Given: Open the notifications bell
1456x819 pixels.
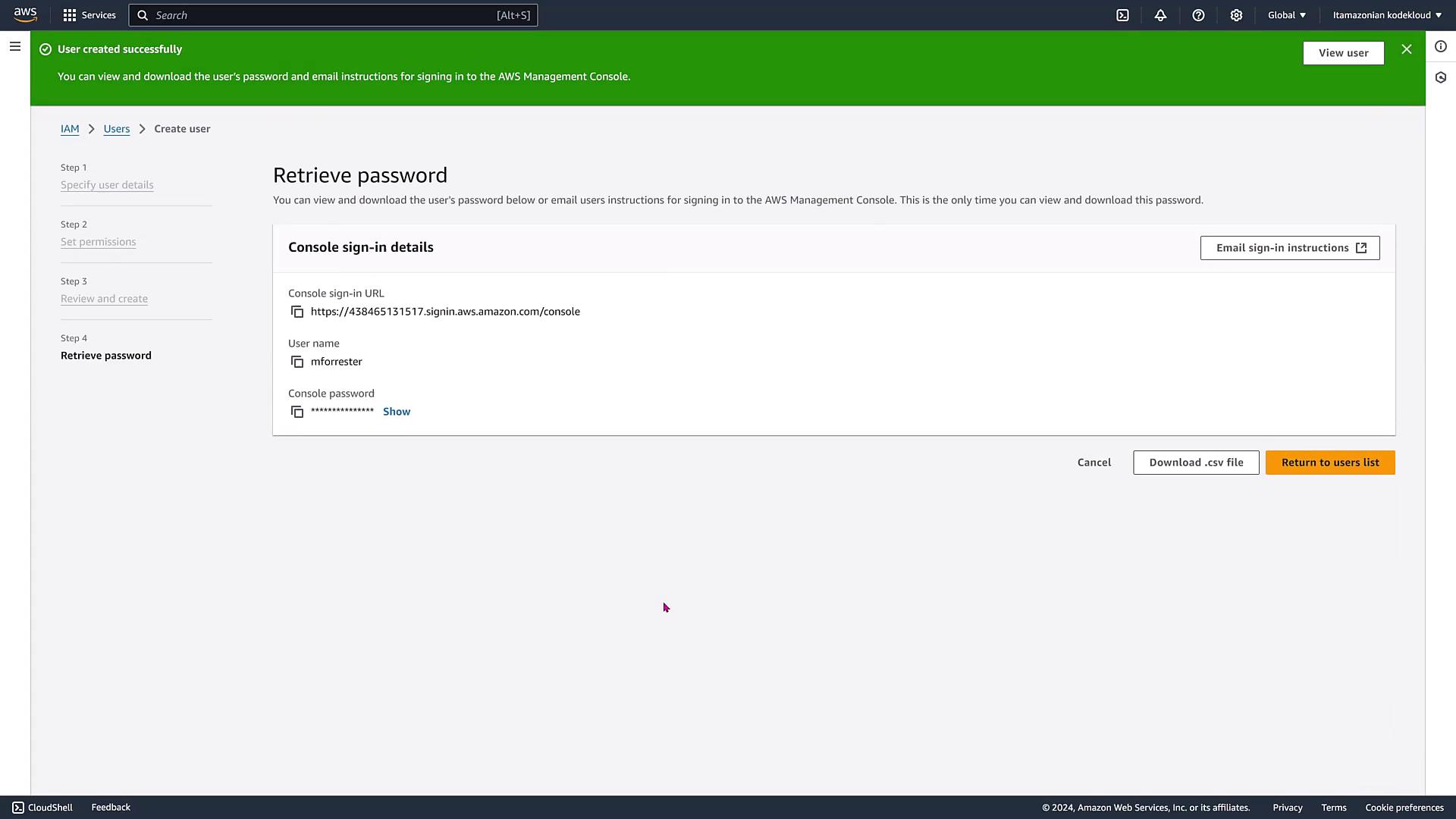Looking at the screenshot, I should tap(1160, 15).
